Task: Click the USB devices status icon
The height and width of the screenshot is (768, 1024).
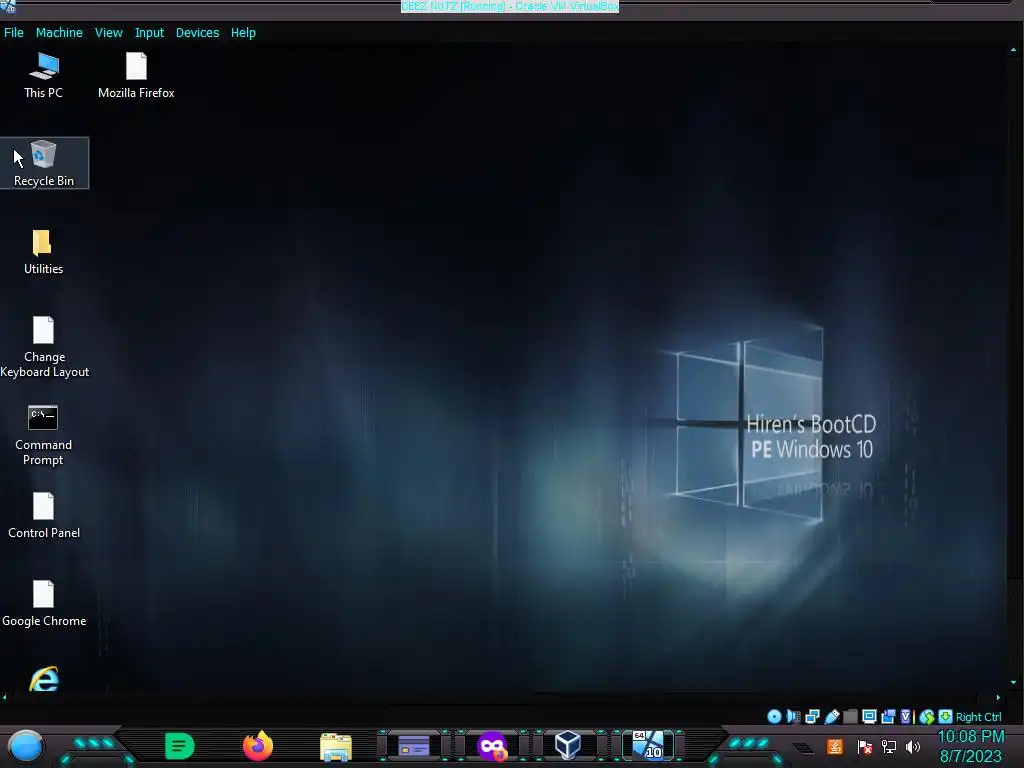Action: point(831,717)
